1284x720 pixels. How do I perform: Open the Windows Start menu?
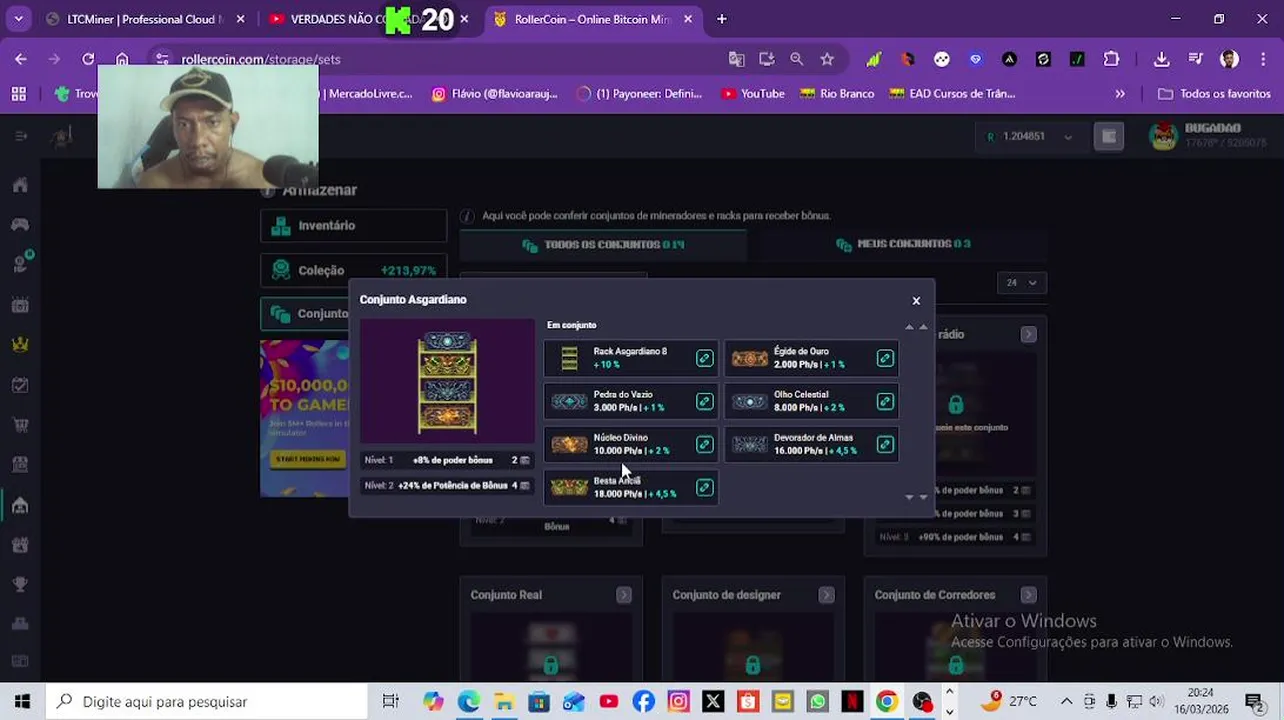coord(22,701)
